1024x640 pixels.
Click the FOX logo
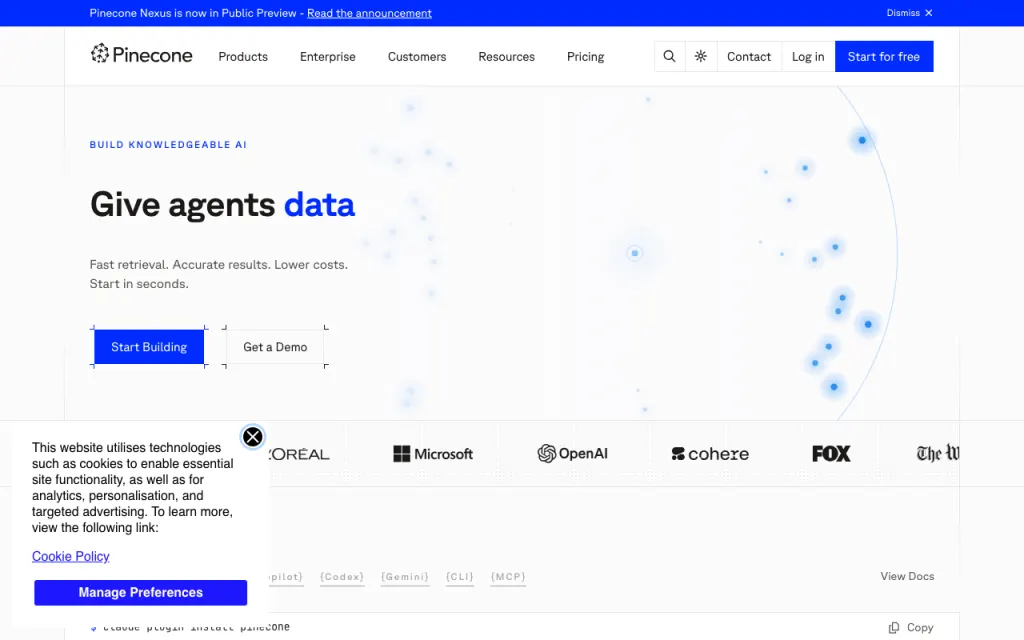click(x=831, y=454)
